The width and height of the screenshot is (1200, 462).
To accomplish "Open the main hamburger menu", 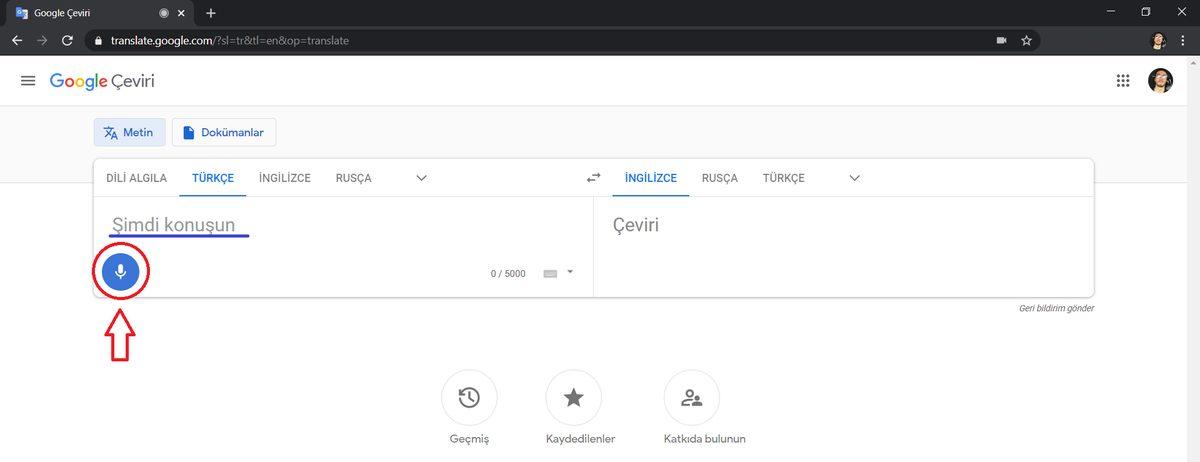I will click(28, 81).
